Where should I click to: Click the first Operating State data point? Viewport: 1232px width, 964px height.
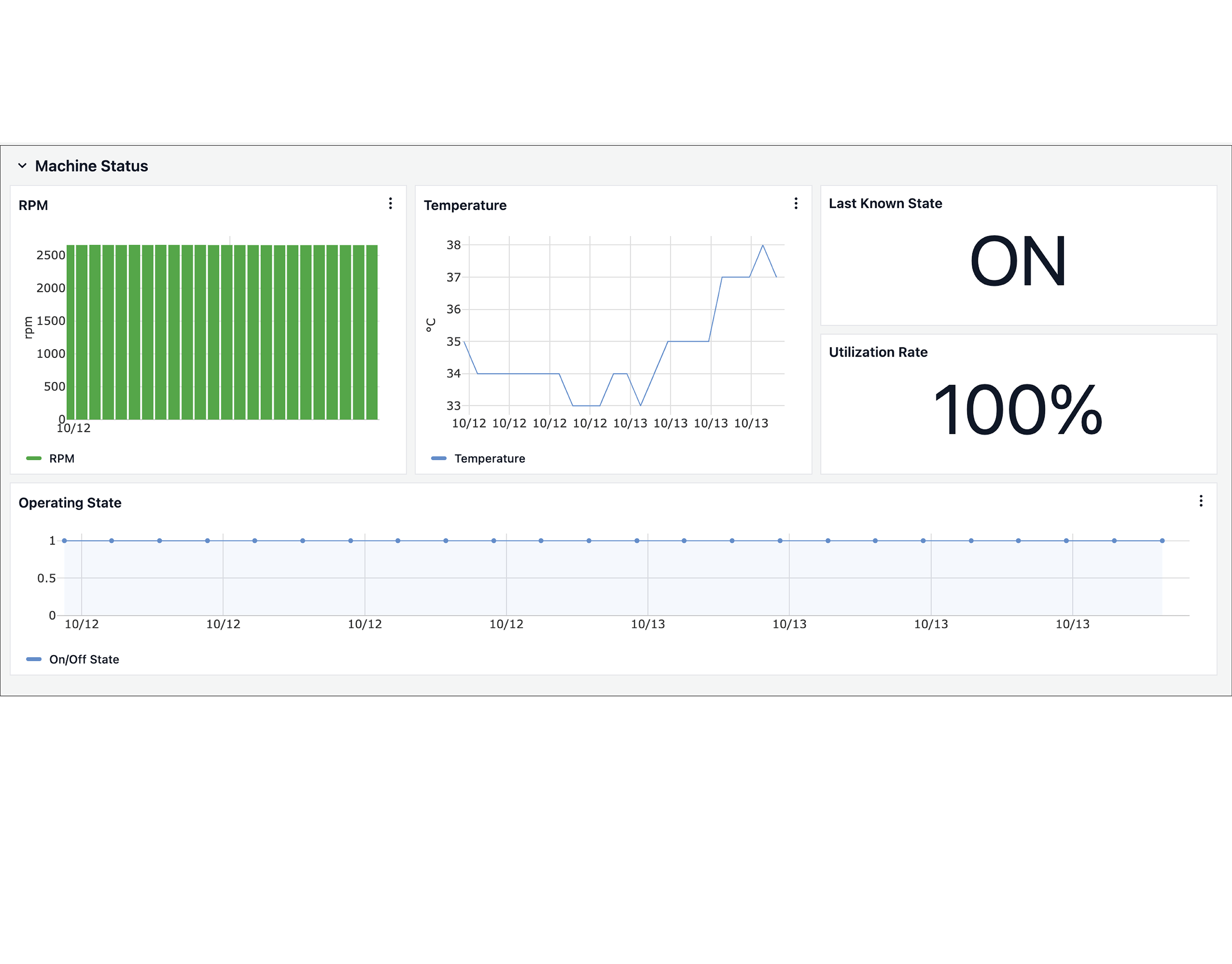click(64, 541)
